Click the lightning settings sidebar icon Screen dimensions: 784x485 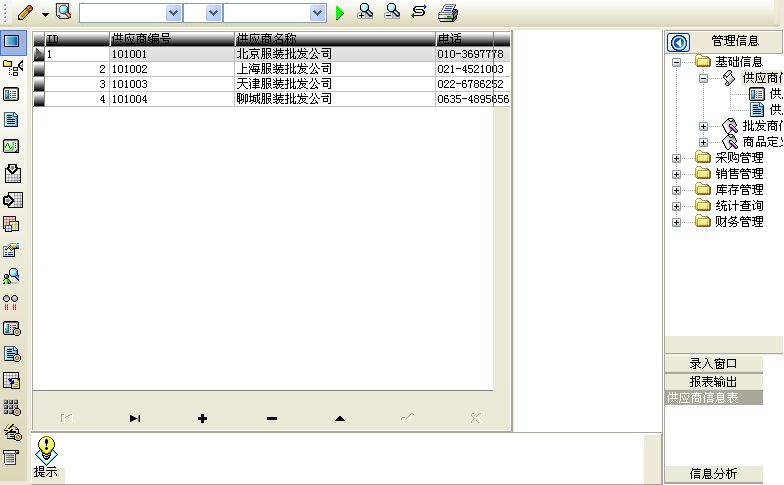12,432
